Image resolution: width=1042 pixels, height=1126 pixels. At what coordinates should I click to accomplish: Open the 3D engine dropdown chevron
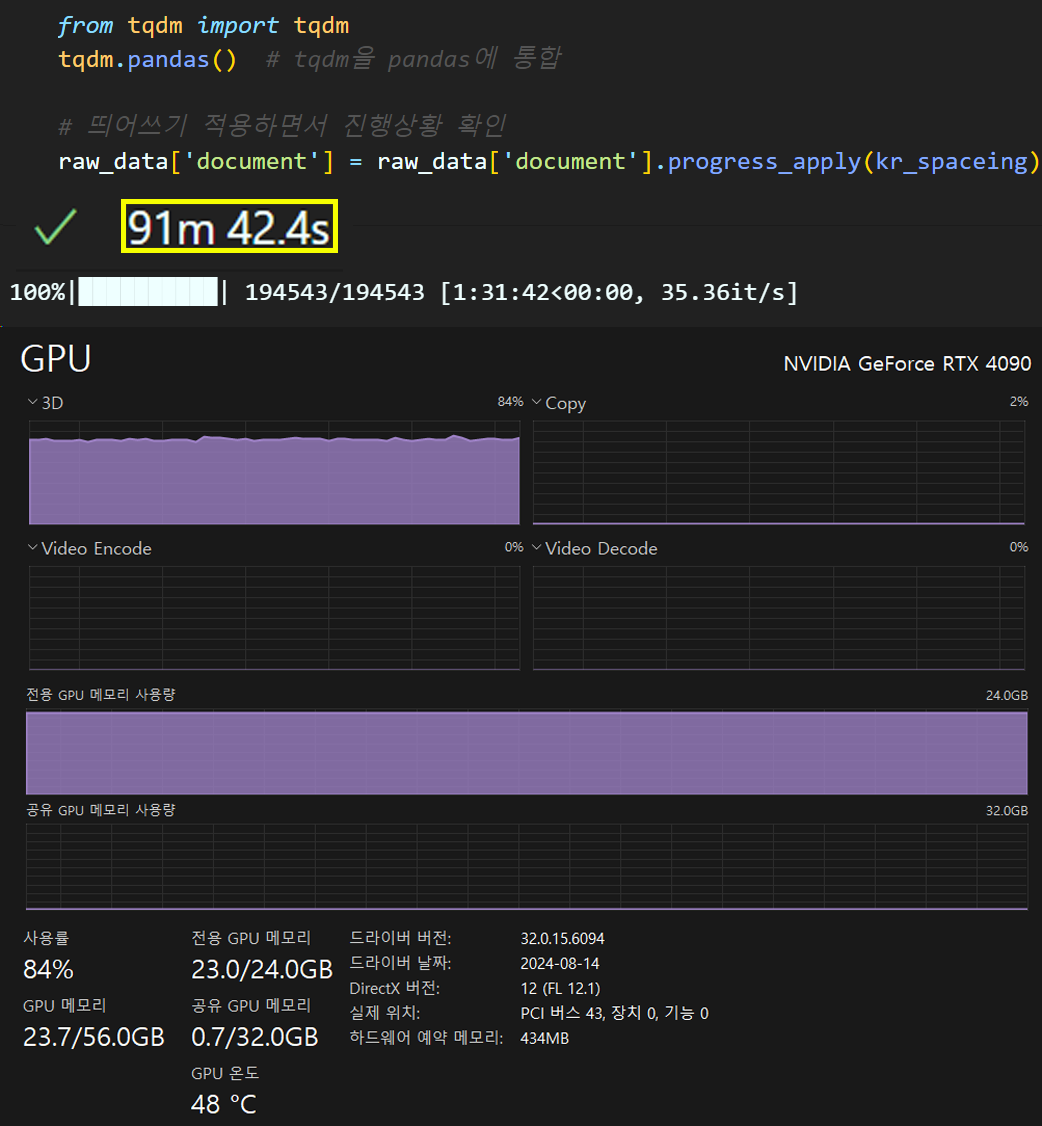[32, 402]
